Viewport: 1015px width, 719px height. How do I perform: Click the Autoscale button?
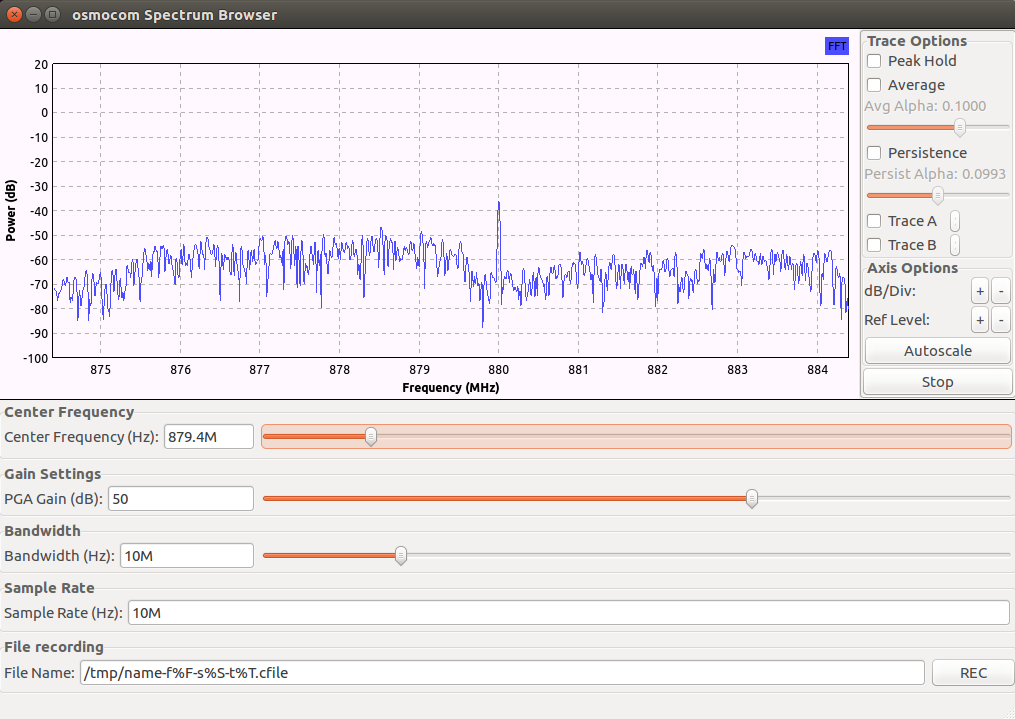point(937,351)
